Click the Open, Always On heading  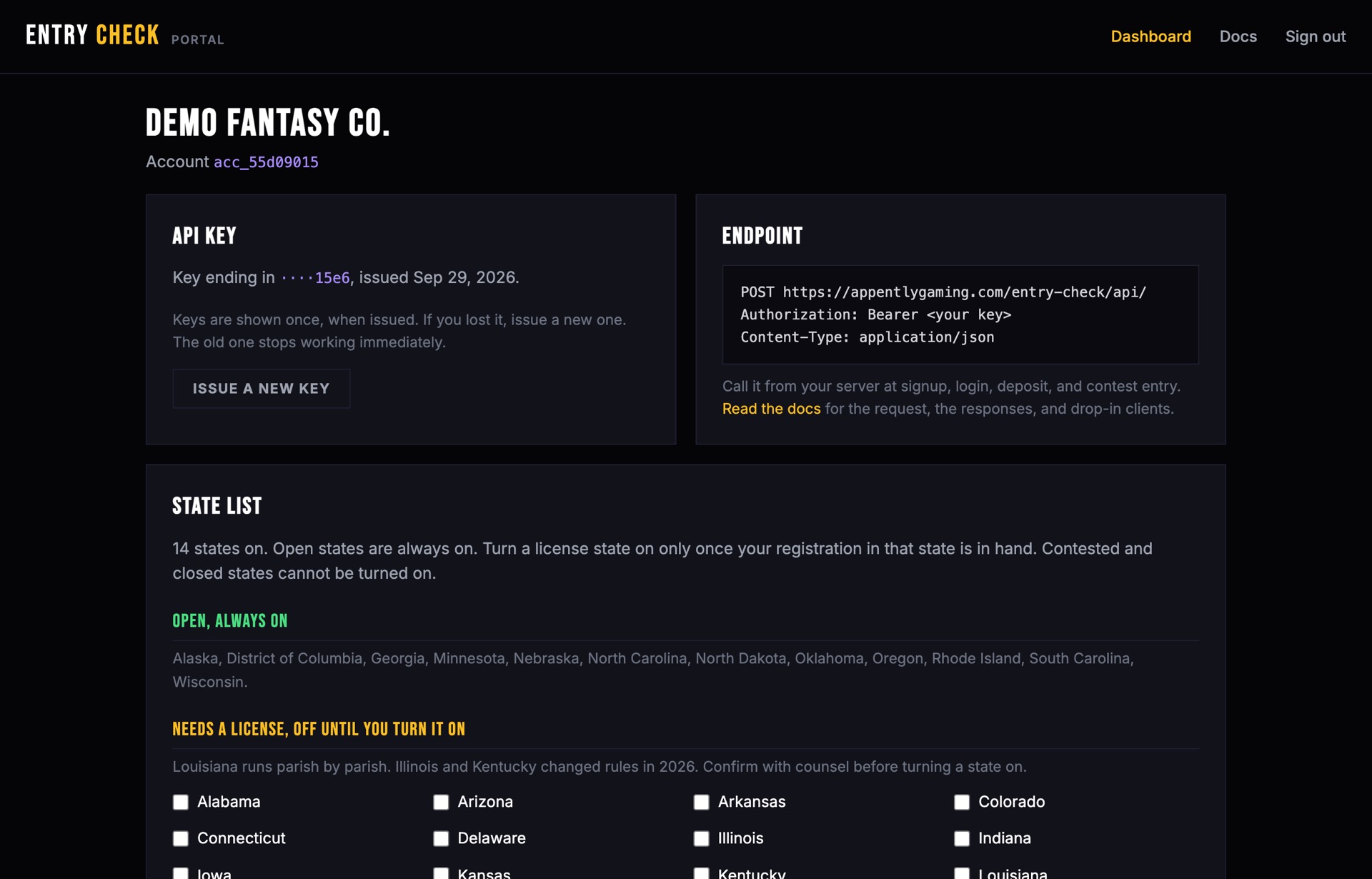230,621
